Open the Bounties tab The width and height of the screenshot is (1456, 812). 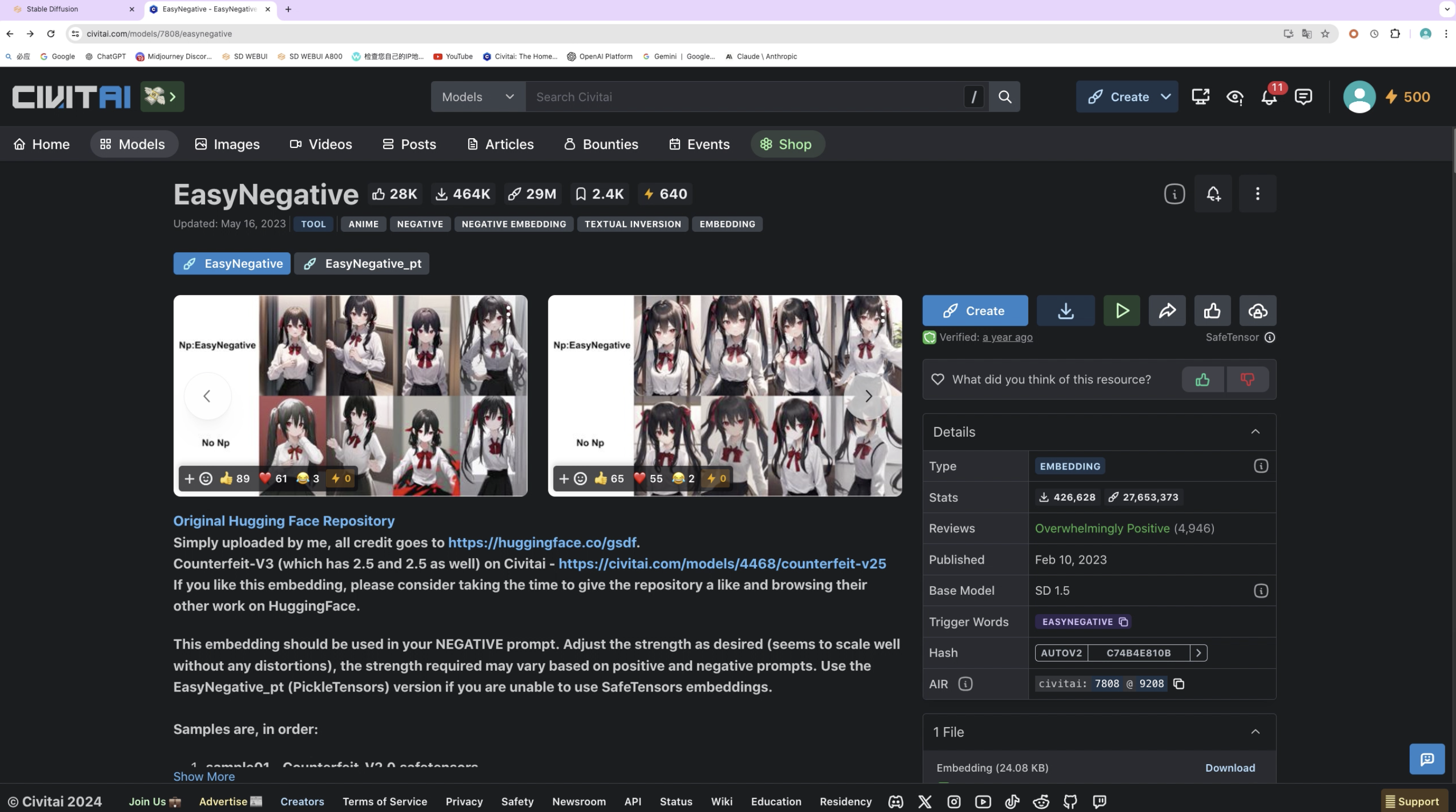pos(601,144)
